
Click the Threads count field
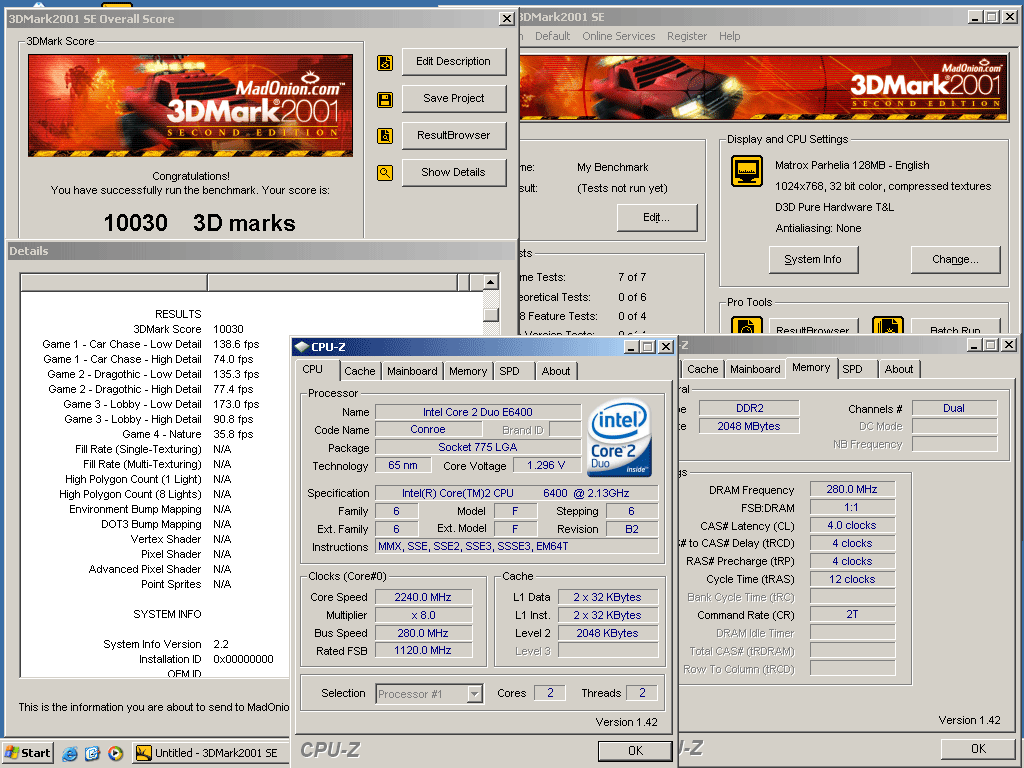(x=642, y=693)
